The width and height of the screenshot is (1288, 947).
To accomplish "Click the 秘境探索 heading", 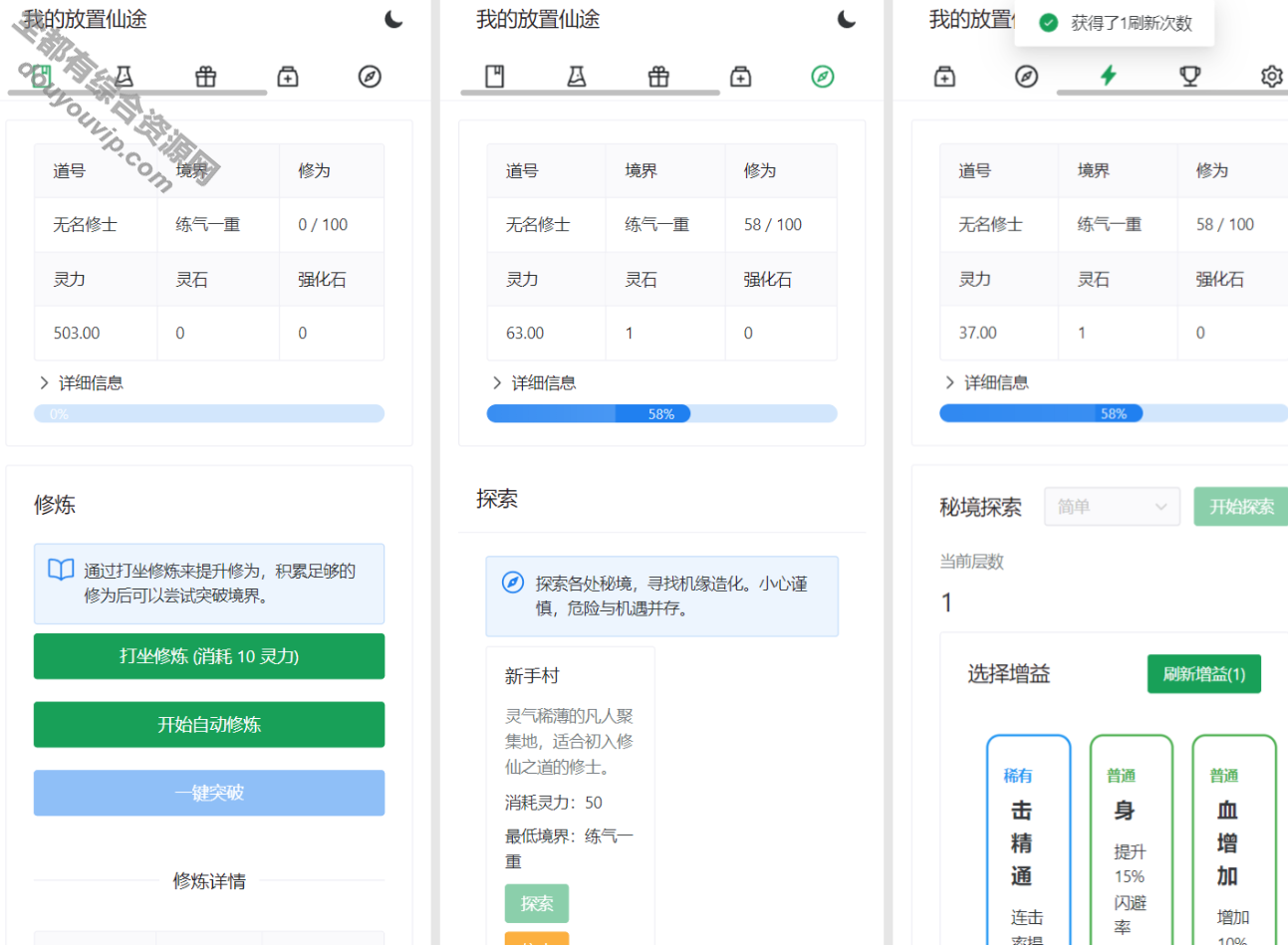I will pos(980,507).
